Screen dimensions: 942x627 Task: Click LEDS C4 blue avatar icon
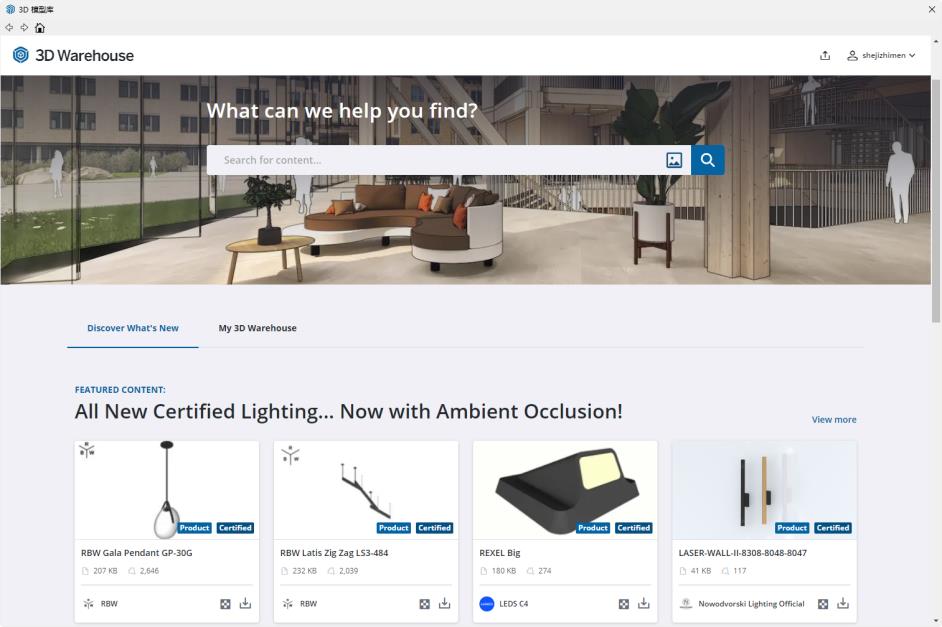pyautogui.click(x=487, y=604)
